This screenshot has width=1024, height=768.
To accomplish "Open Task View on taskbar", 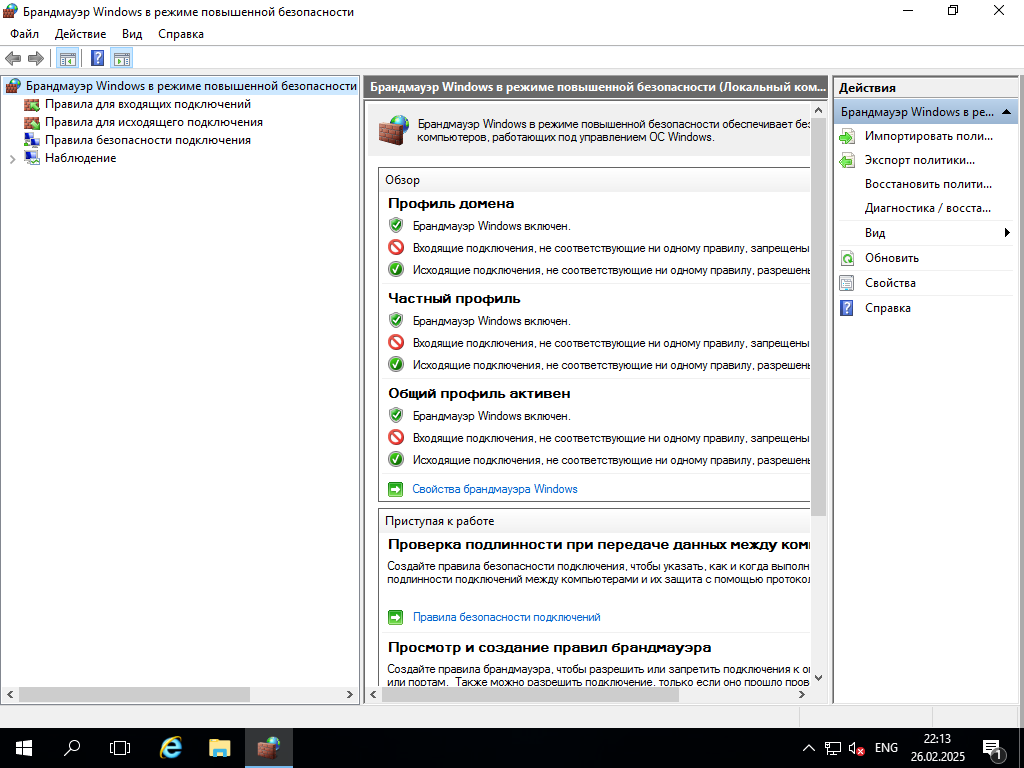I will [x=120, y=748].
